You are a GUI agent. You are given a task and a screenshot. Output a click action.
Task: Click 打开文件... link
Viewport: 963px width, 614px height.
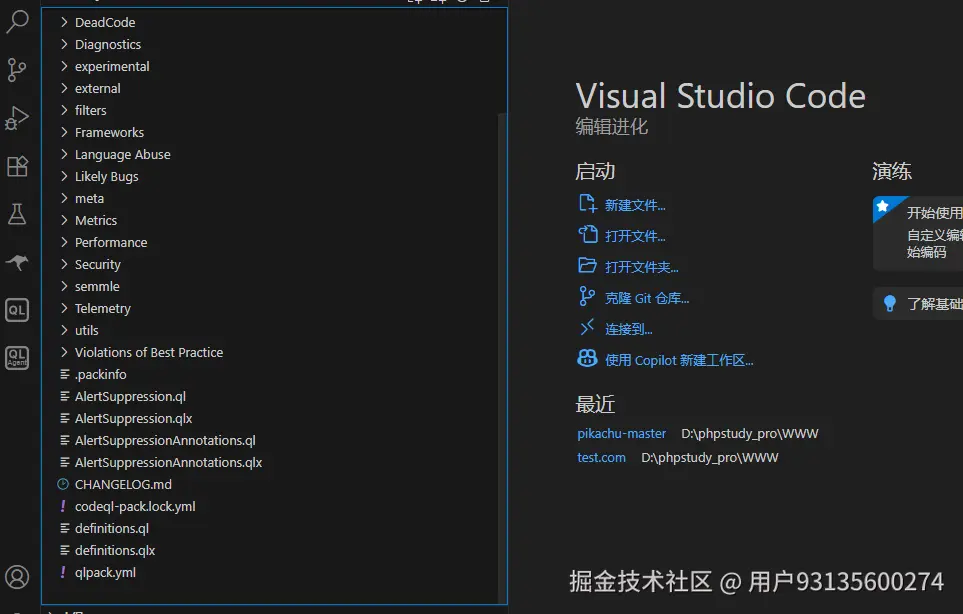point(635,236)
